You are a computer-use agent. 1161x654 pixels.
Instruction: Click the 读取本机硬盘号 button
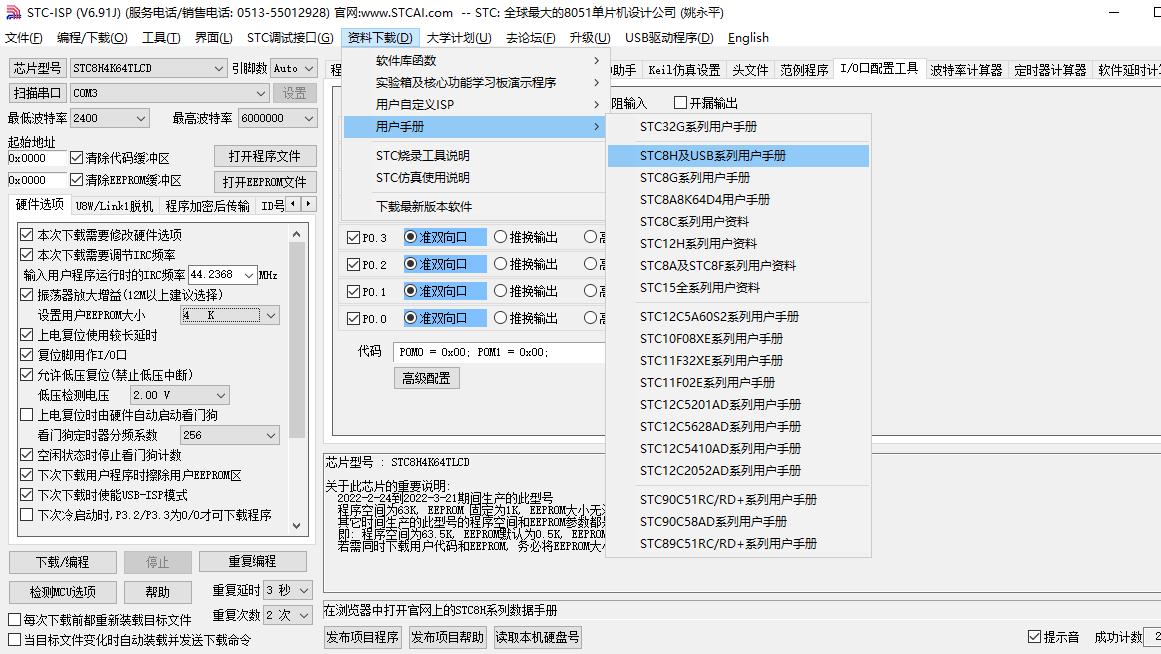click(x=537, y=637)
